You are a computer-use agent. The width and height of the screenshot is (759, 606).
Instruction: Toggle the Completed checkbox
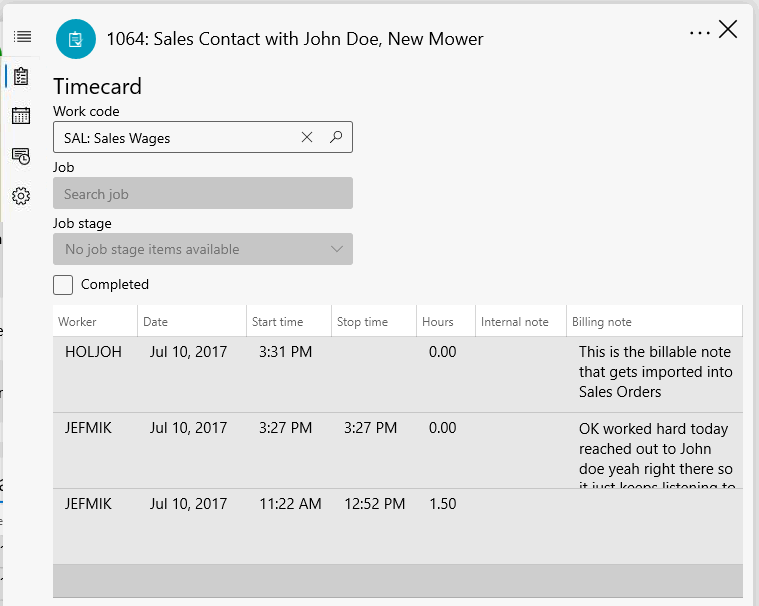(x=63, y=285)
